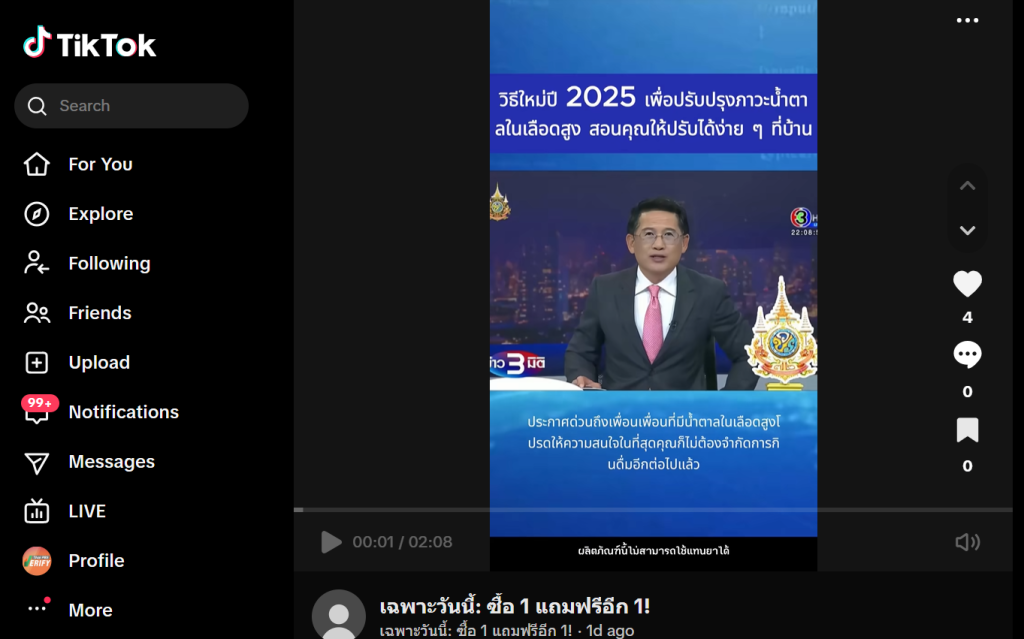The image size is (1024, 639).
Task: Open the three-dot options menu at the top right
Action: pos(967,20)
